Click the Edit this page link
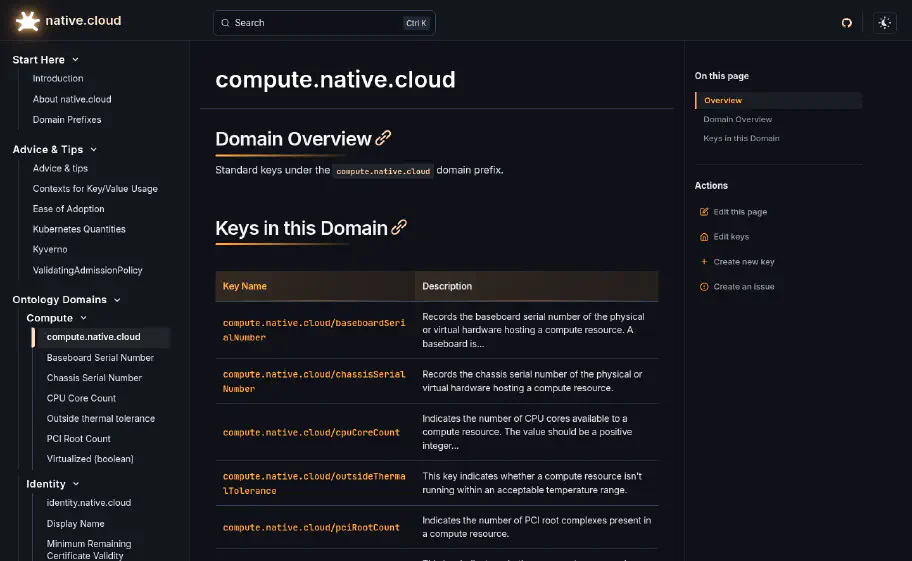 pyautogui.click(x=740, y=212)
